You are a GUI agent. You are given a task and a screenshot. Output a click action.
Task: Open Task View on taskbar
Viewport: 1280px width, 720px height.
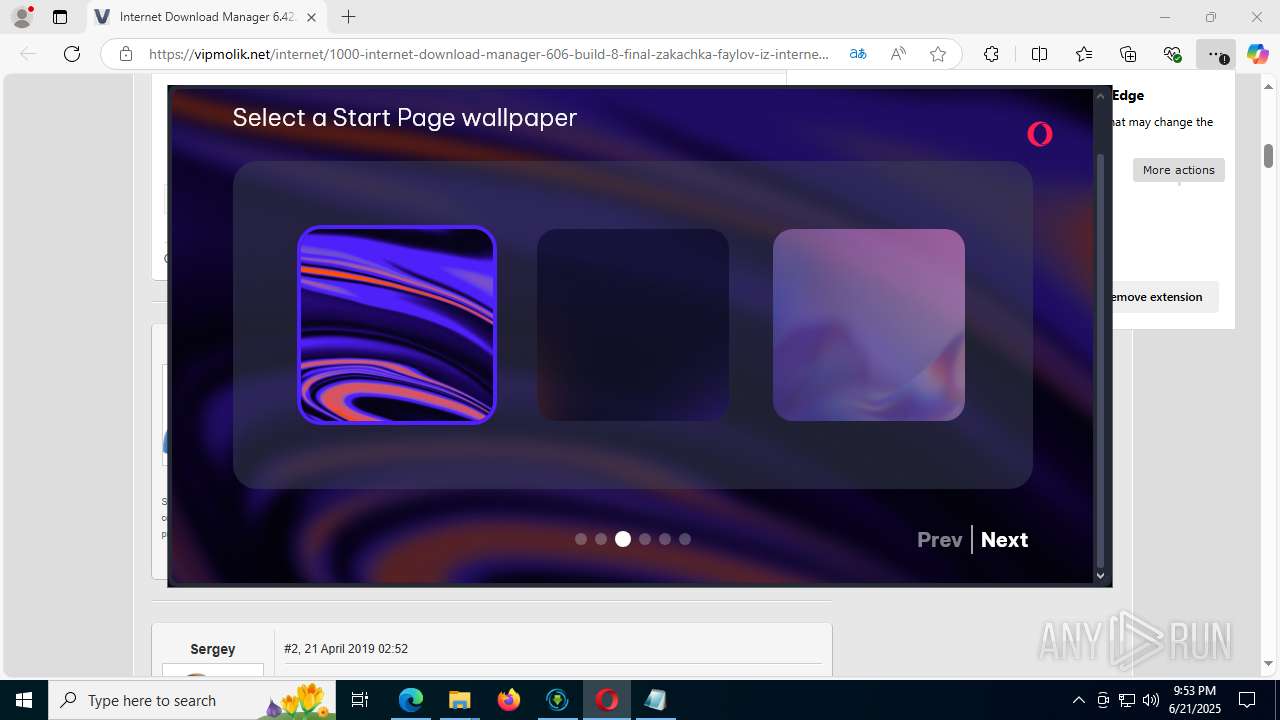click(x=361, y=700)
